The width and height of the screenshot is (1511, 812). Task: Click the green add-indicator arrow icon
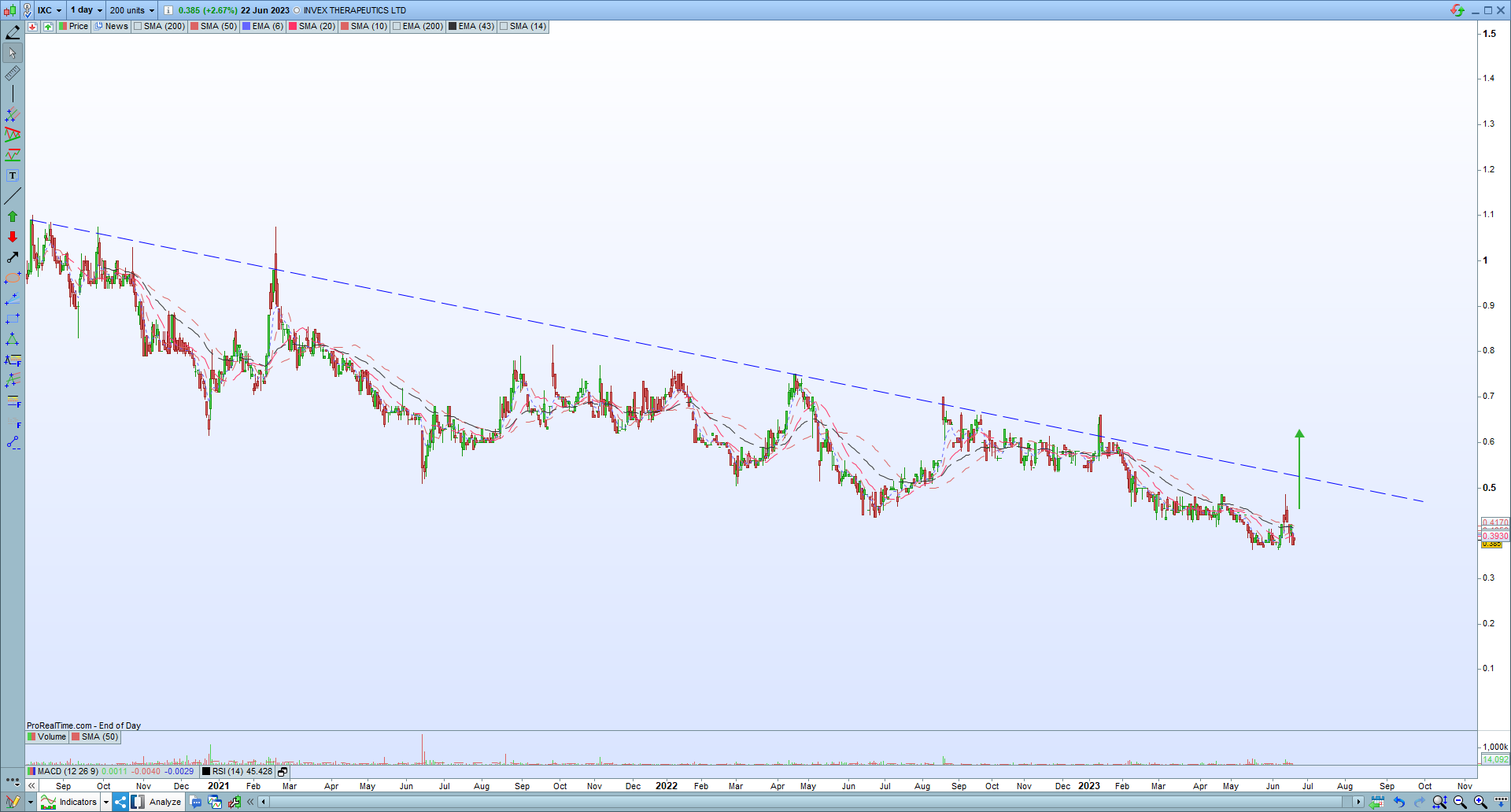click(x=48, y=27)
